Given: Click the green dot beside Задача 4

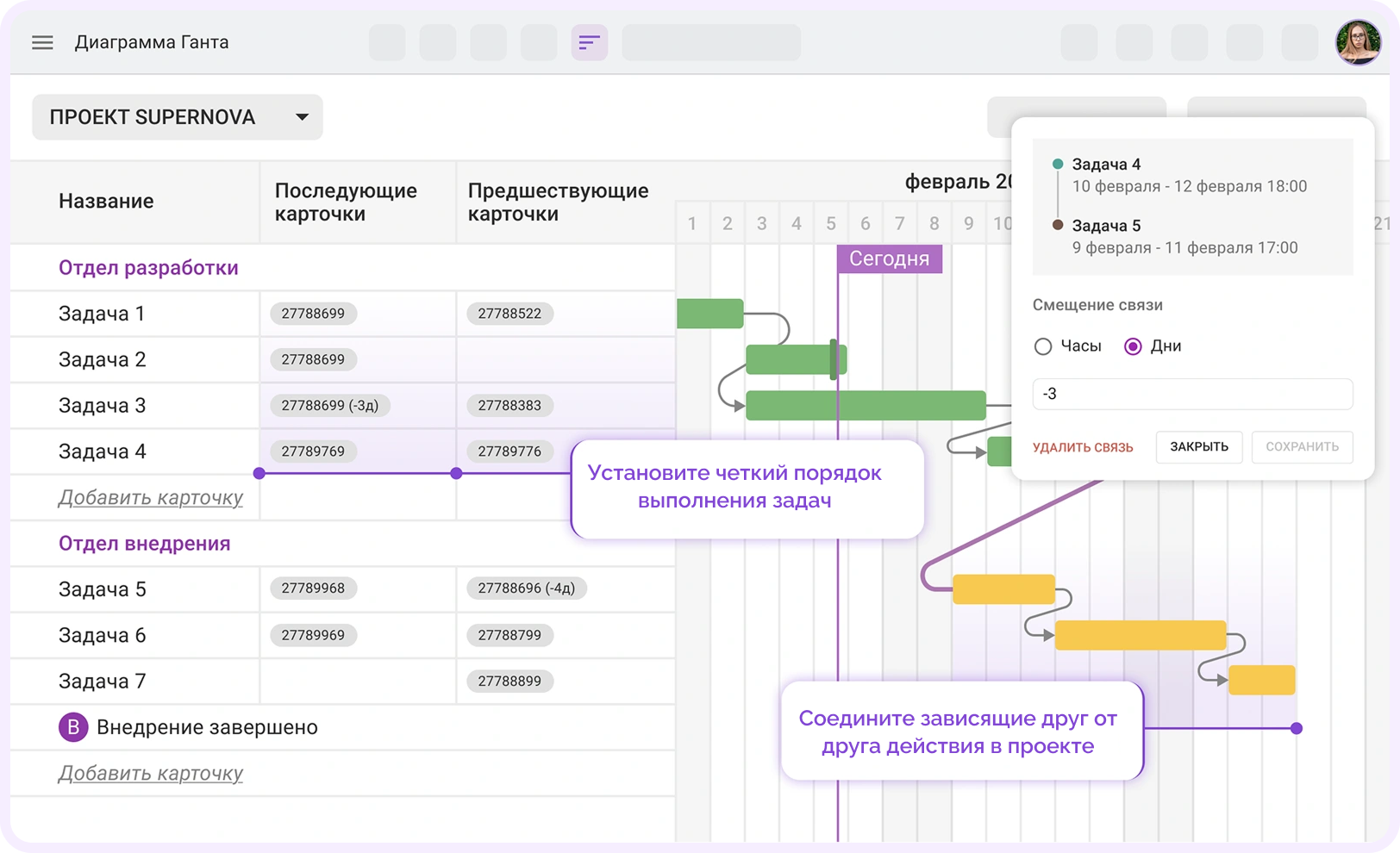Looking at the screenshot, I should click(x=1058, y=164).
